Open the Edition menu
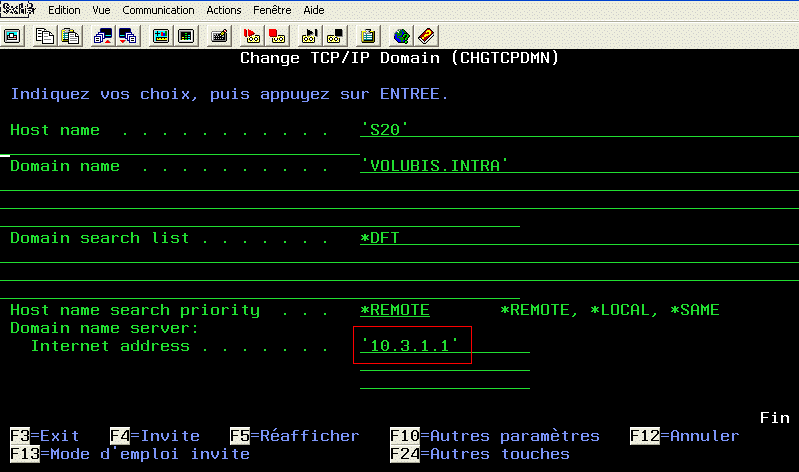The height and width of the screenshot is (472, 799). click(64, 9)
